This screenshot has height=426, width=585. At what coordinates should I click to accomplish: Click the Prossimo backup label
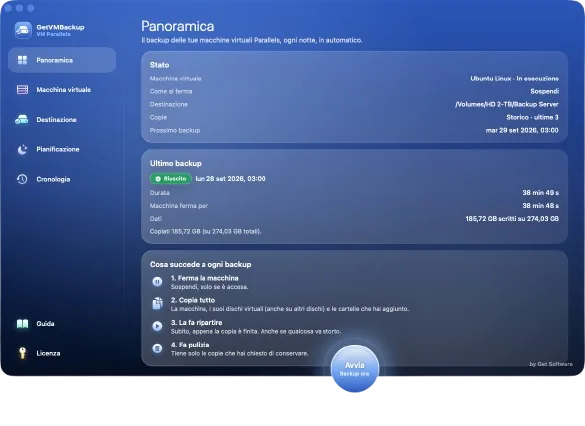[x=175, y=130]
